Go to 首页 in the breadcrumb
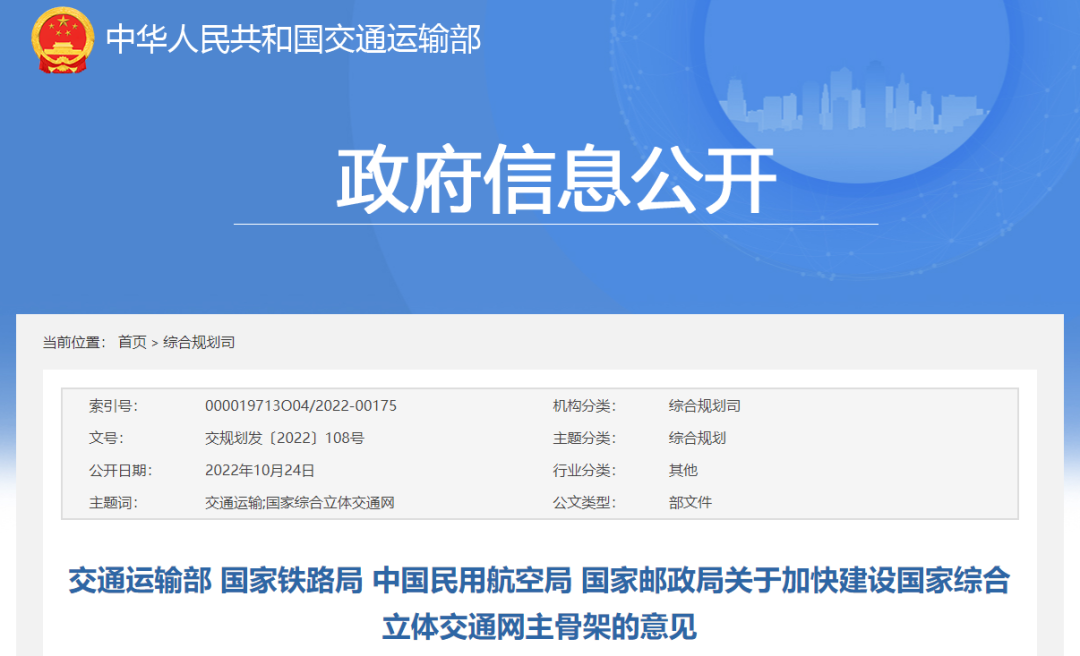Screen dimensions: 1080x656 [x=132, y=342]
